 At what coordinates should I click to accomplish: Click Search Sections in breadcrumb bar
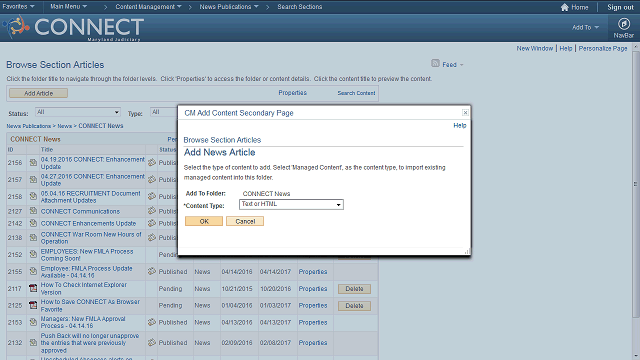click(300, 7)
